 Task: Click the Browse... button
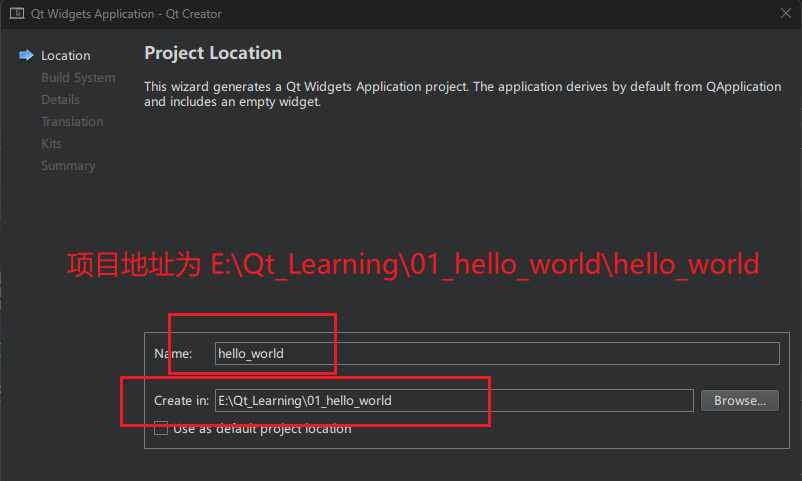[x=740, y=400]
